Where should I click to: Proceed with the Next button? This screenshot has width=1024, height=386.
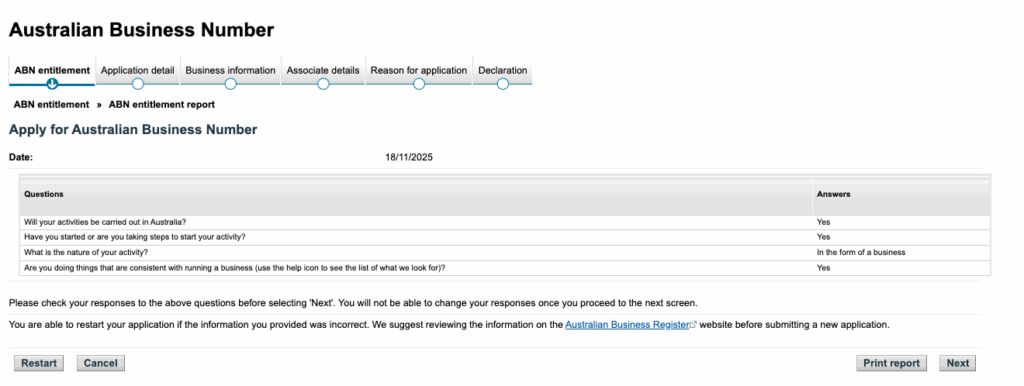pyautogui.click(x=958, y=363)
